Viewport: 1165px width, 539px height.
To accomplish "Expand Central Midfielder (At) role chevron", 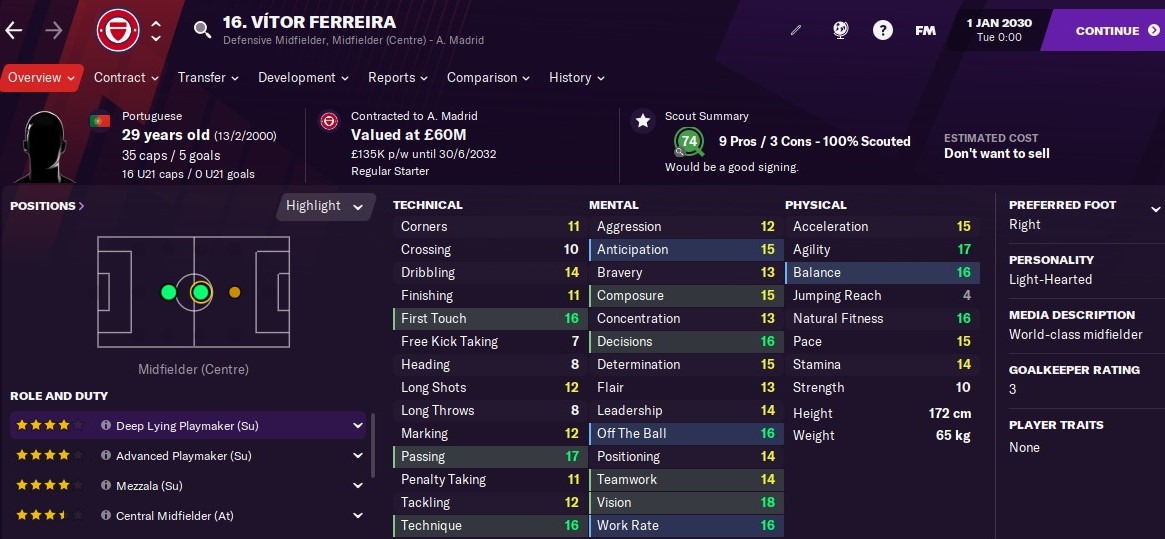I will [358, 515].
